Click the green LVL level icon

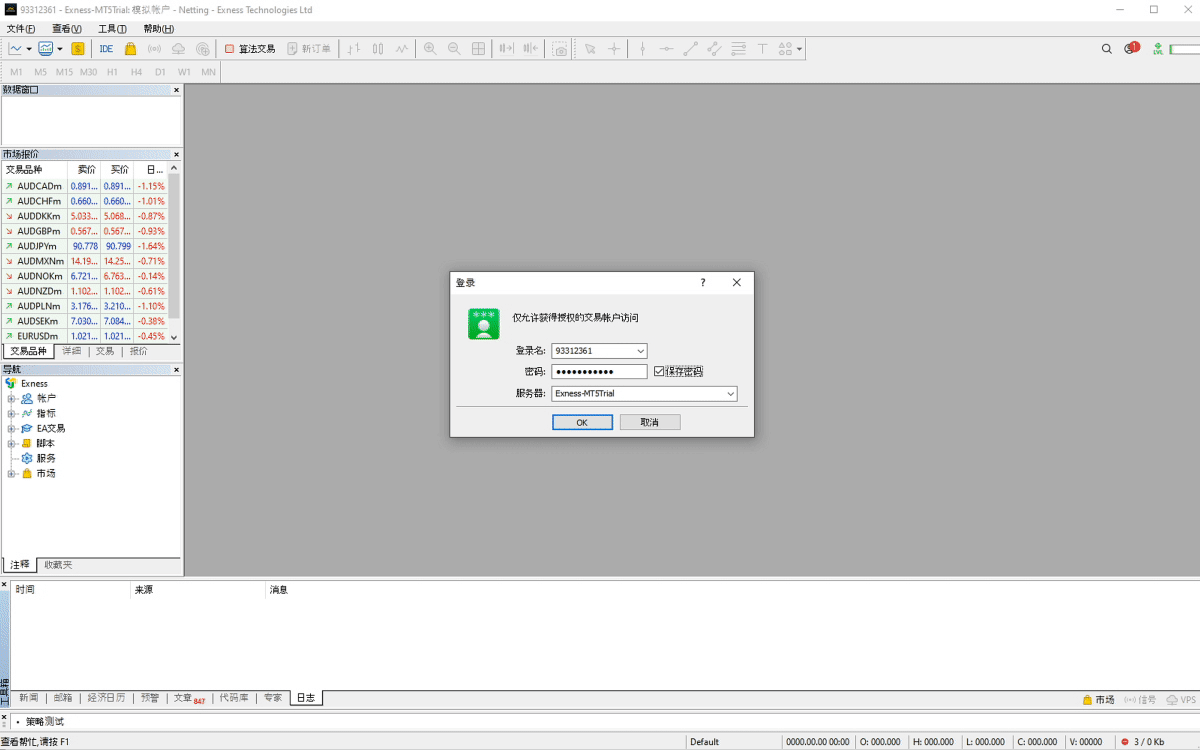click(x=1158, y=48)
